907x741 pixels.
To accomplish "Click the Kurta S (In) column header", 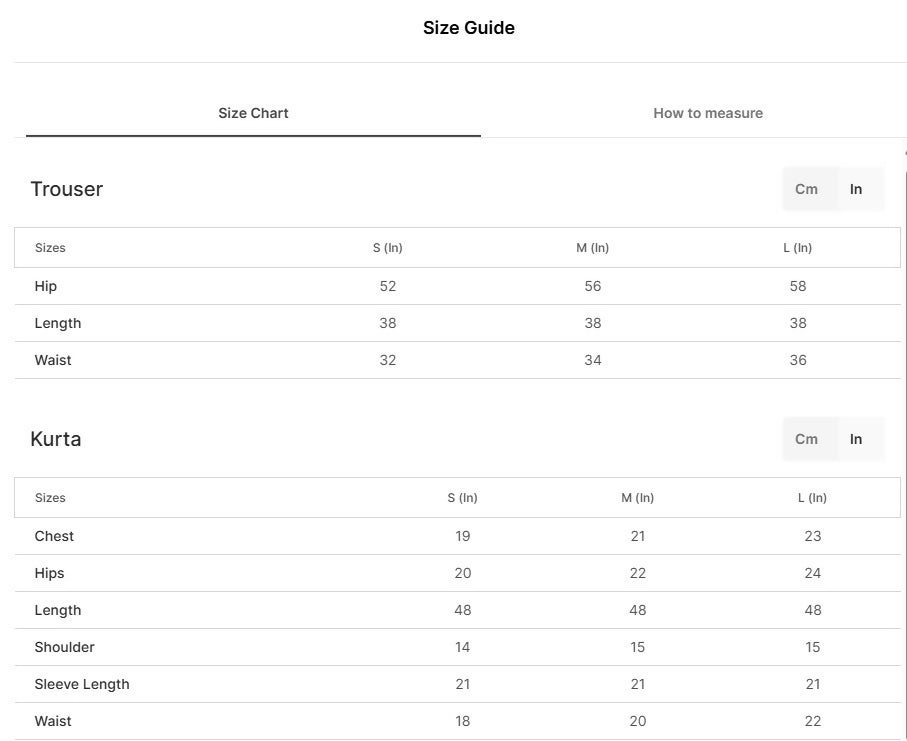I will coord(462,497).
